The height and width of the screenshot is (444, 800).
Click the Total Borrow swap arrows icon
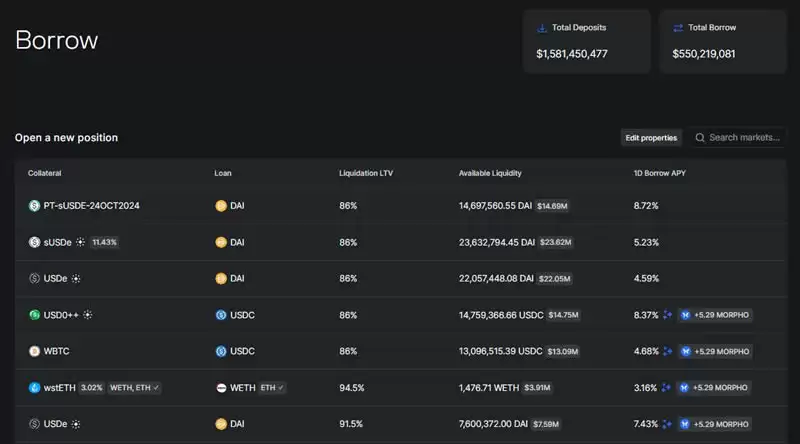point(678,28)
